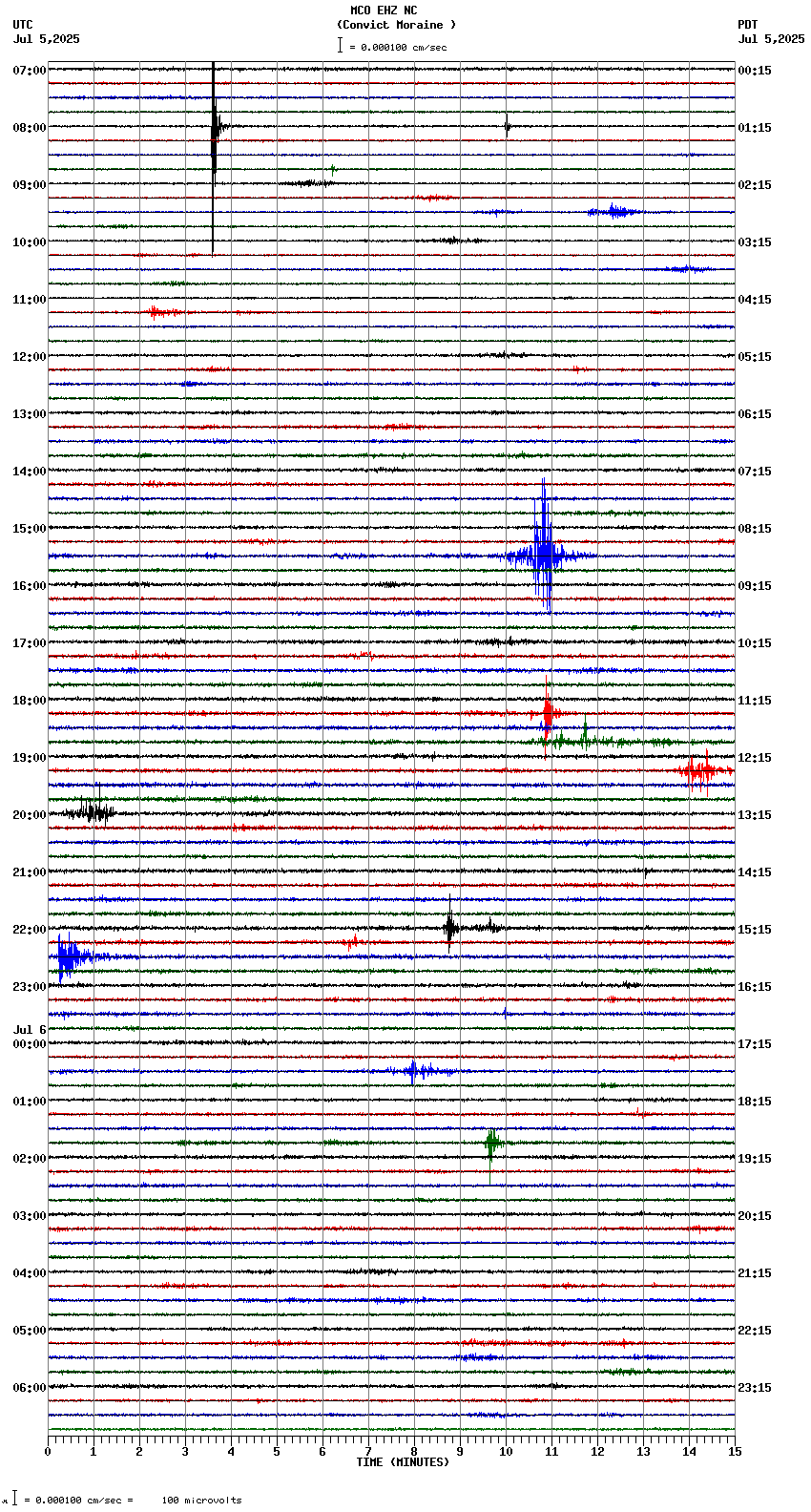Click the bottom legend 100 microvolts text
The width and height of the screenshot is (811, 1512).
[x=201, y=1501]
